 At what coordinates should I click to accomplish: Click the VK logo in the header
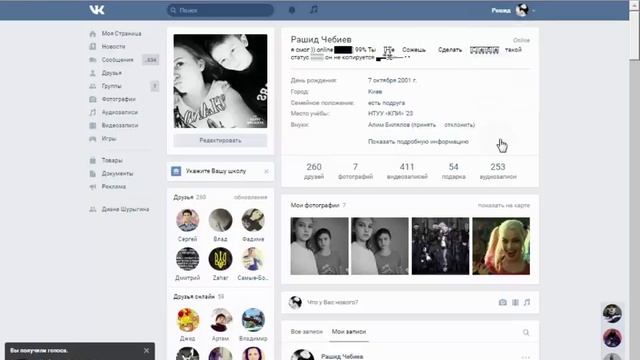tap(97, 10)
